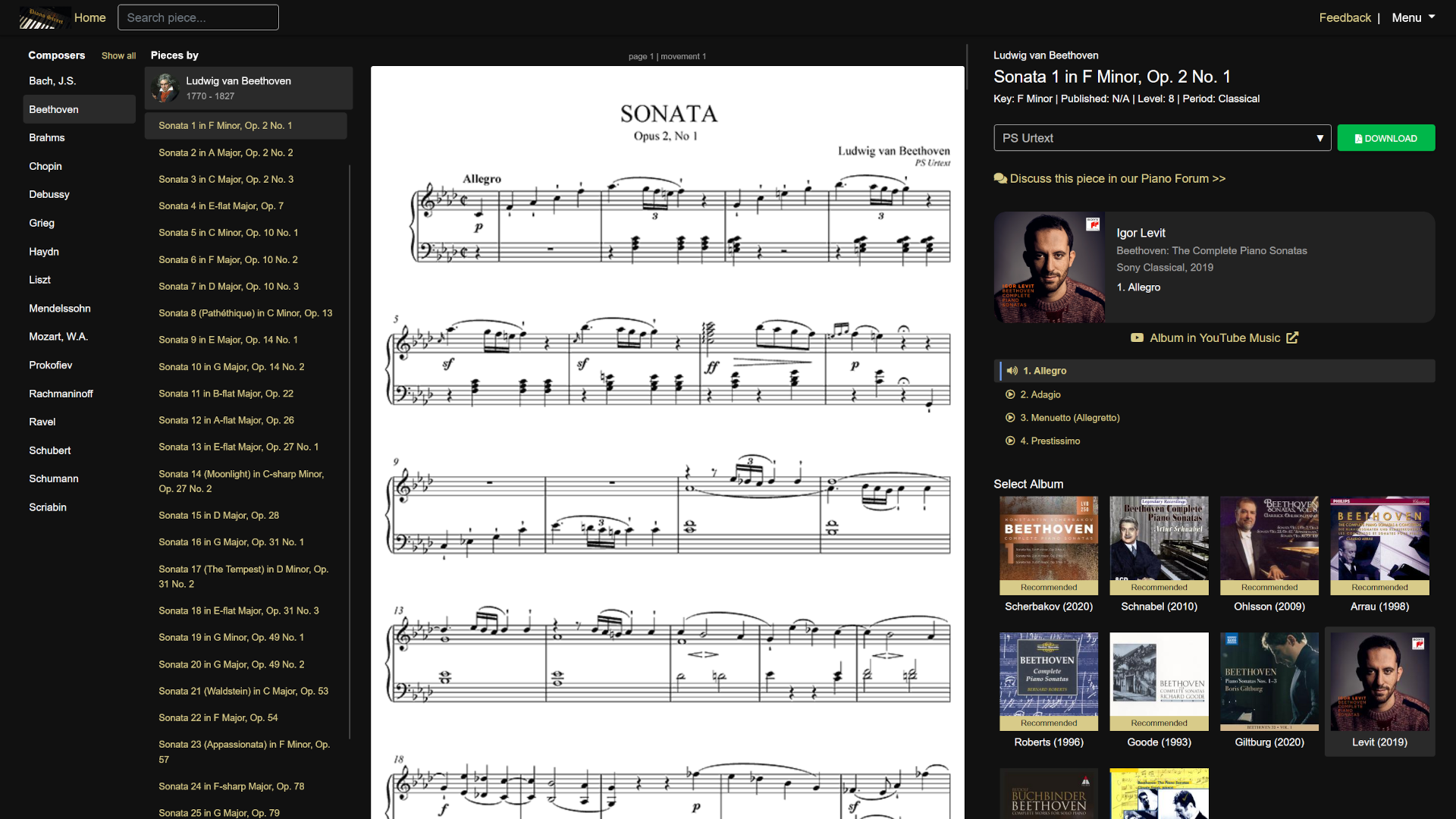Image resolution: width=1456 pixels, height=819 pixels.
Task: Open the Discuss this piece Piano Forum link
Action: point(1115,178)
